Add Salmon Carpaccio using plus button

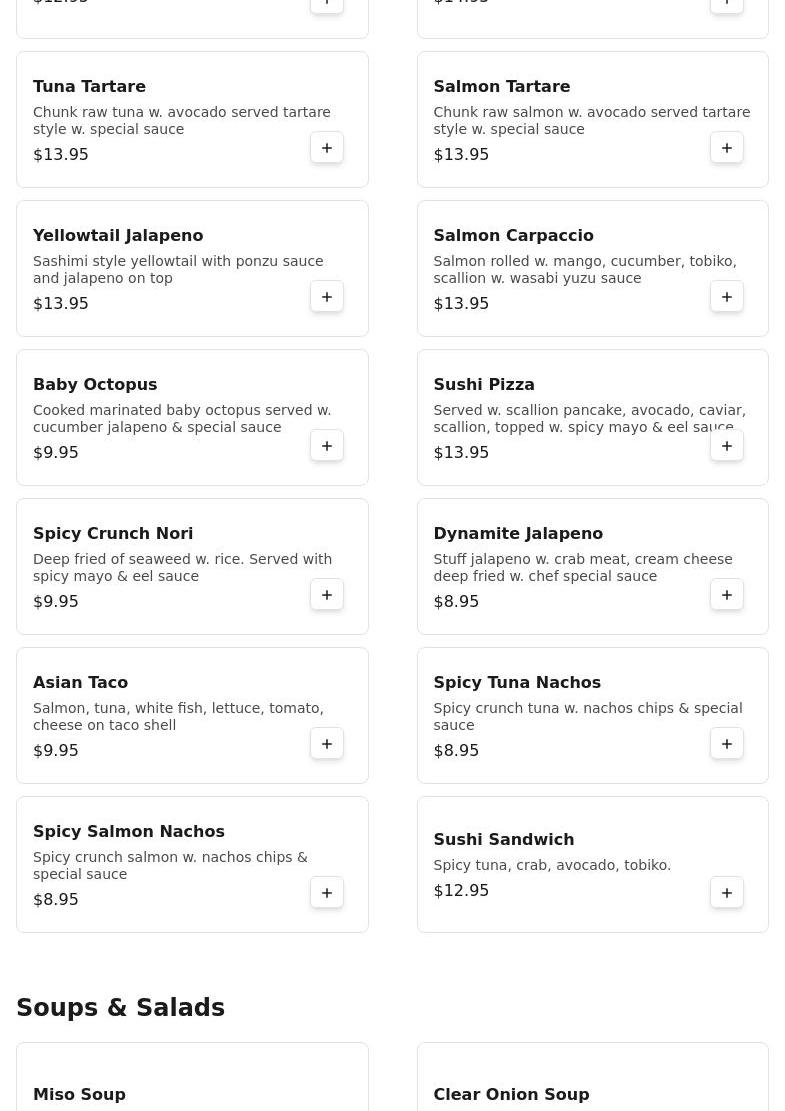tap(727, 297)
